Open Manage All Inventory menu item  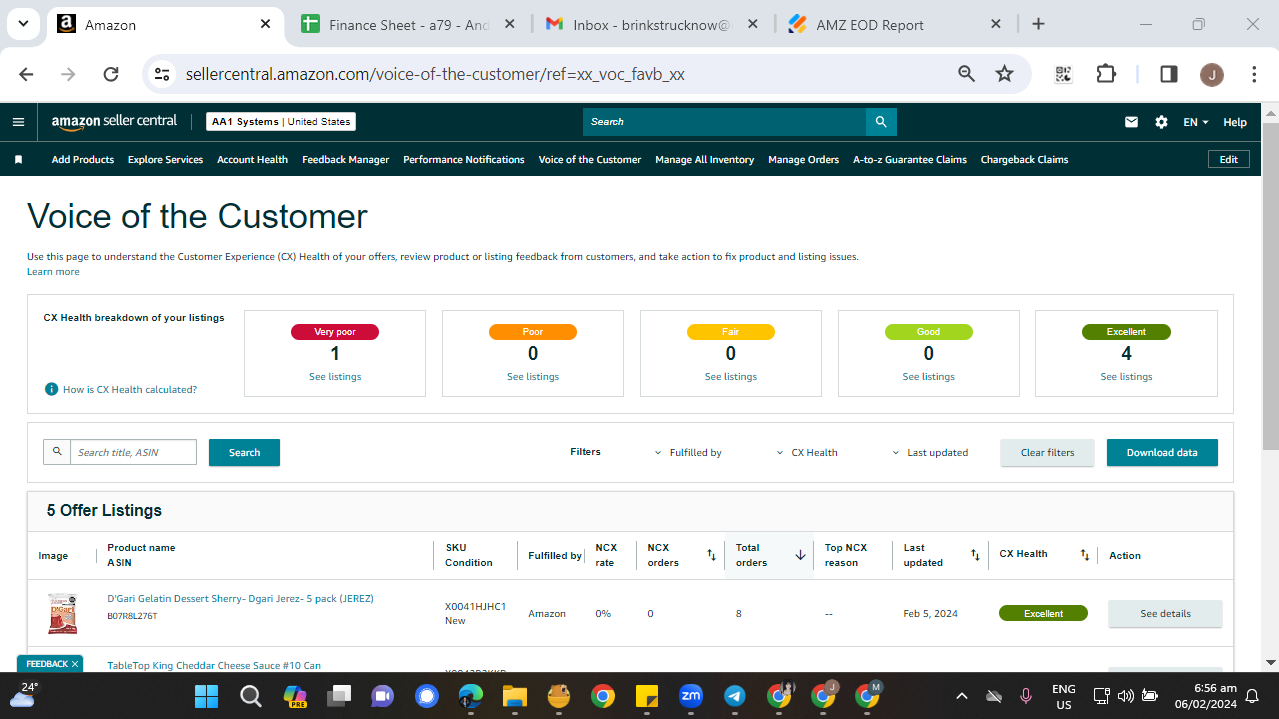coord(704,159)
